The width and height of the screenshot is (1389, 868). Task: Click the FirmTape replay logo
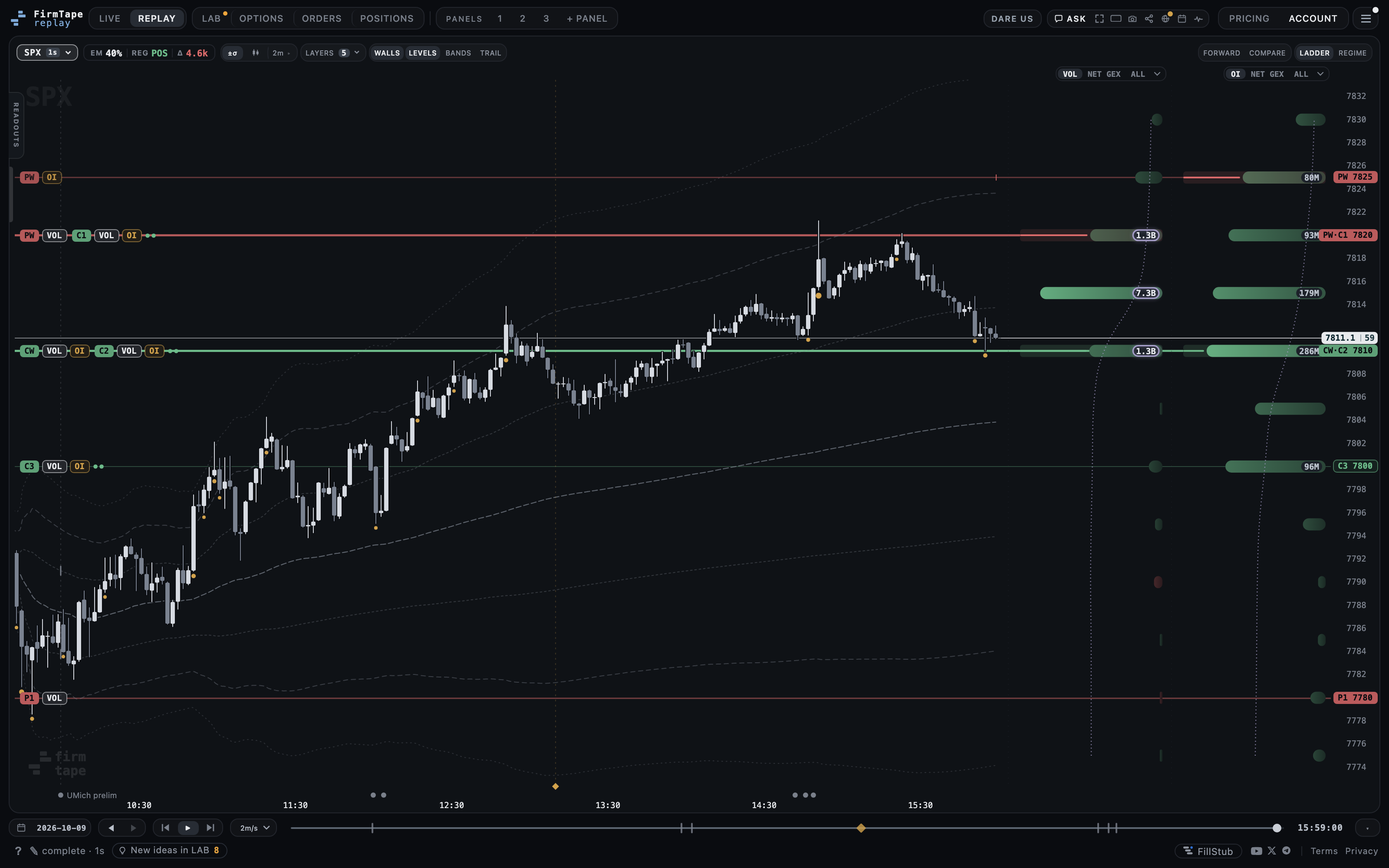[47, 18]
